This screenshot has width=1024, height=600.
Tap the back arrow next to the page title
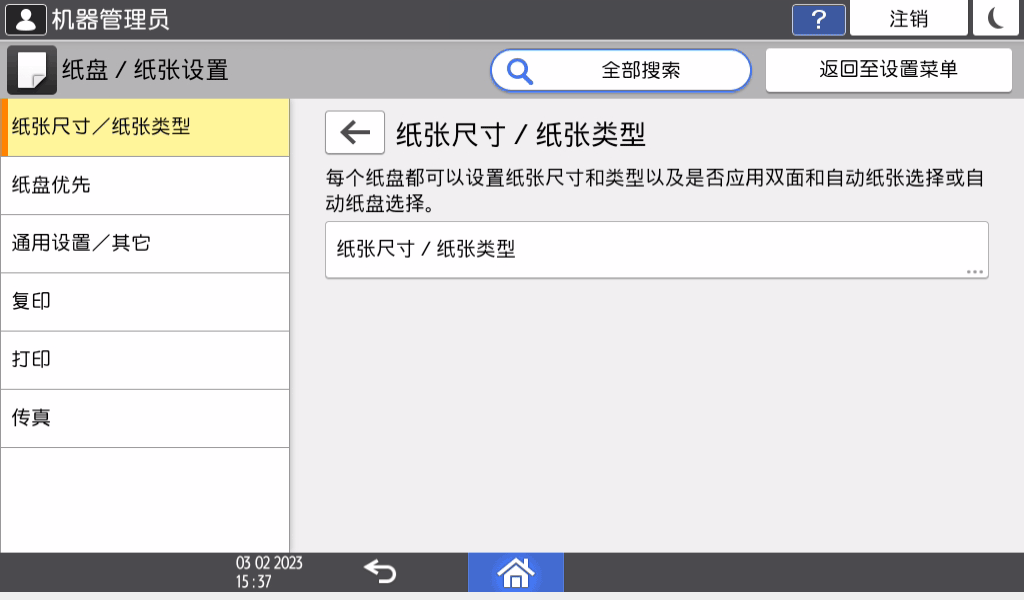(x=355, y=132)
